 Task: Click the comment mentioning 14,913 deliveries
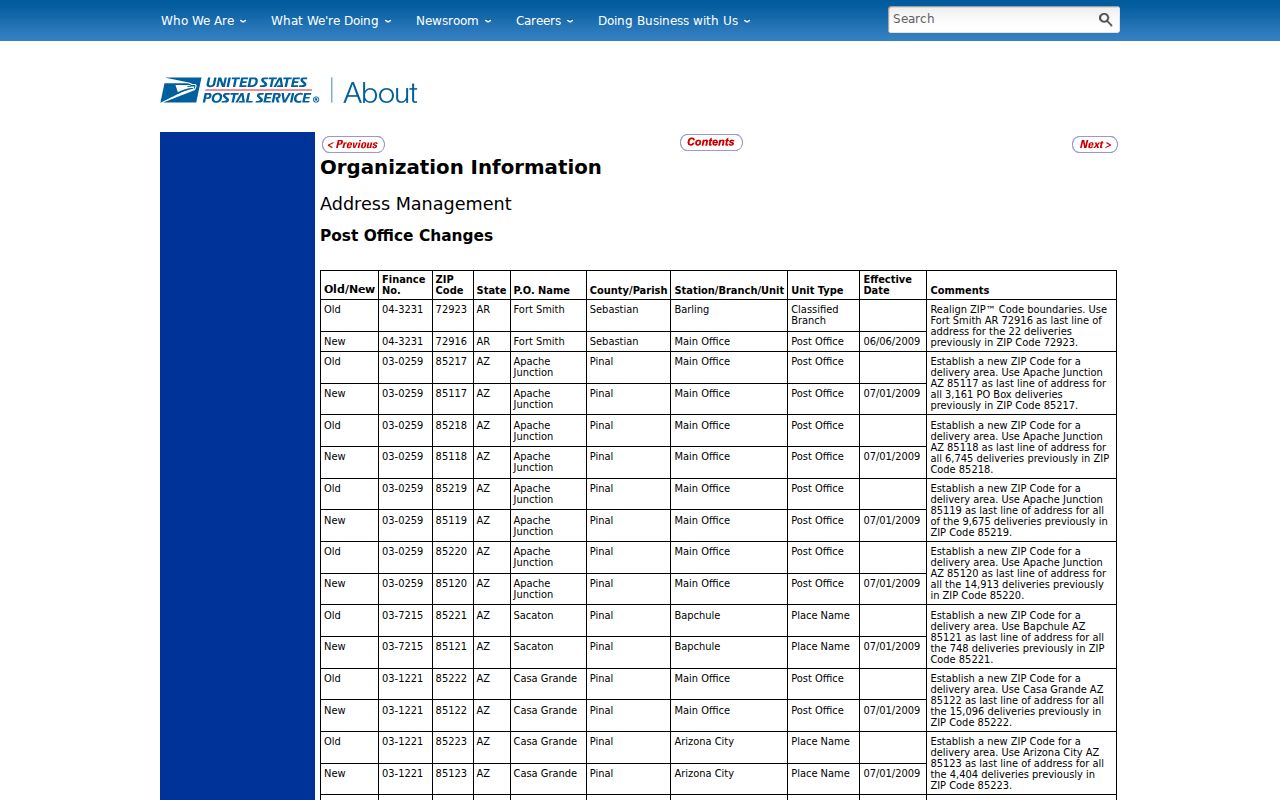pos(1020,574)
